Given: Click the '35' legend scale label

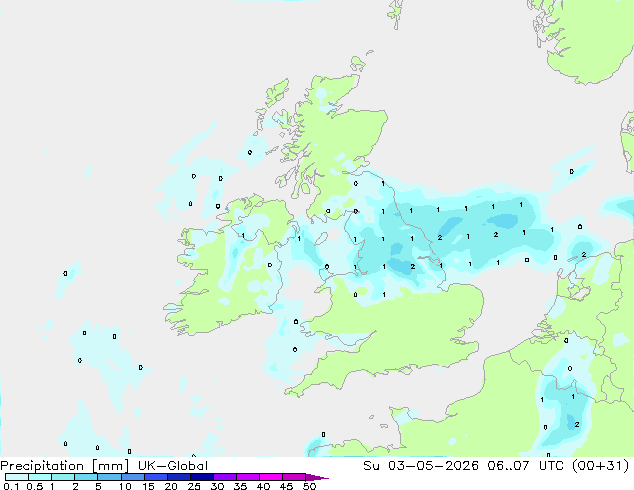Looking at the screenshot, I should pos(241,486).
